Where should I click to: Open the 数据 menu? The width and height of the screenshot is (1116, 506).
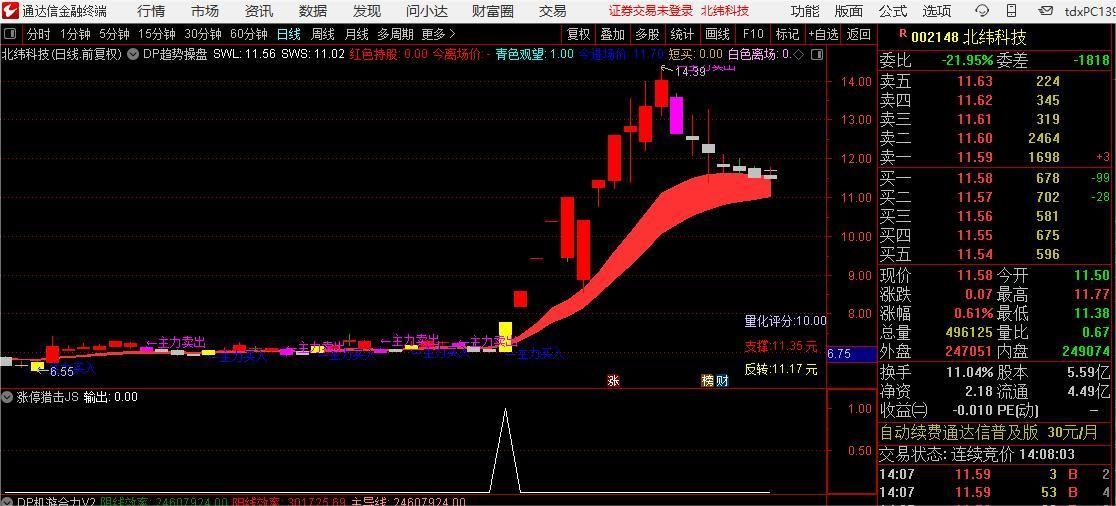click(x=312, y=11)
